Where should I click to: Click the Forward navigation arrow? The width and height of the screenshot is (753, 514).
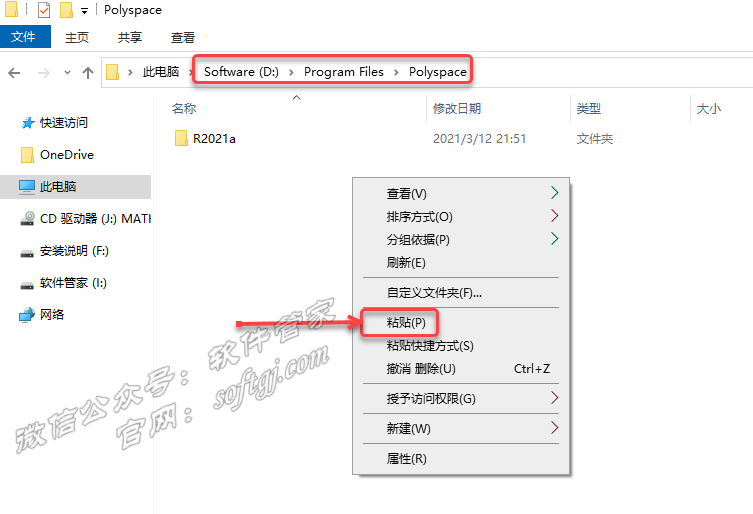44,73
